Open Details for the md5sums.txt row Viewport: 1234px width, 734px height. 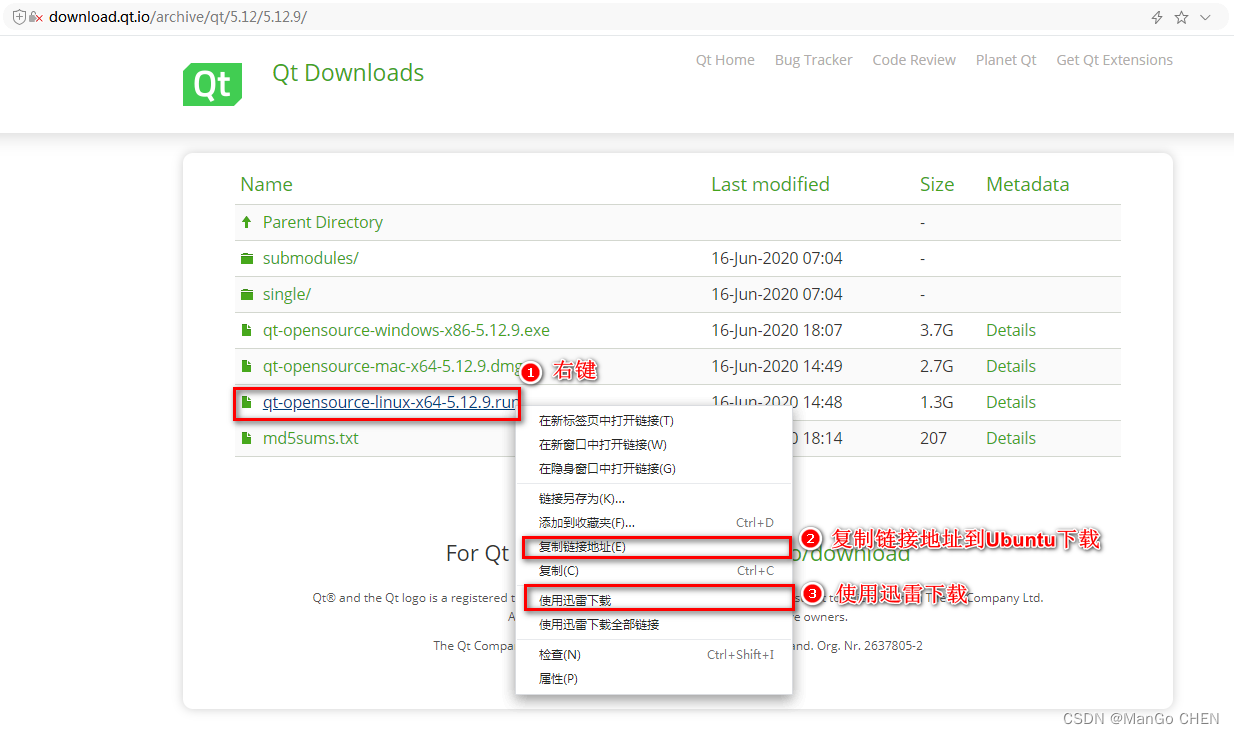(x=1010, y=438)
